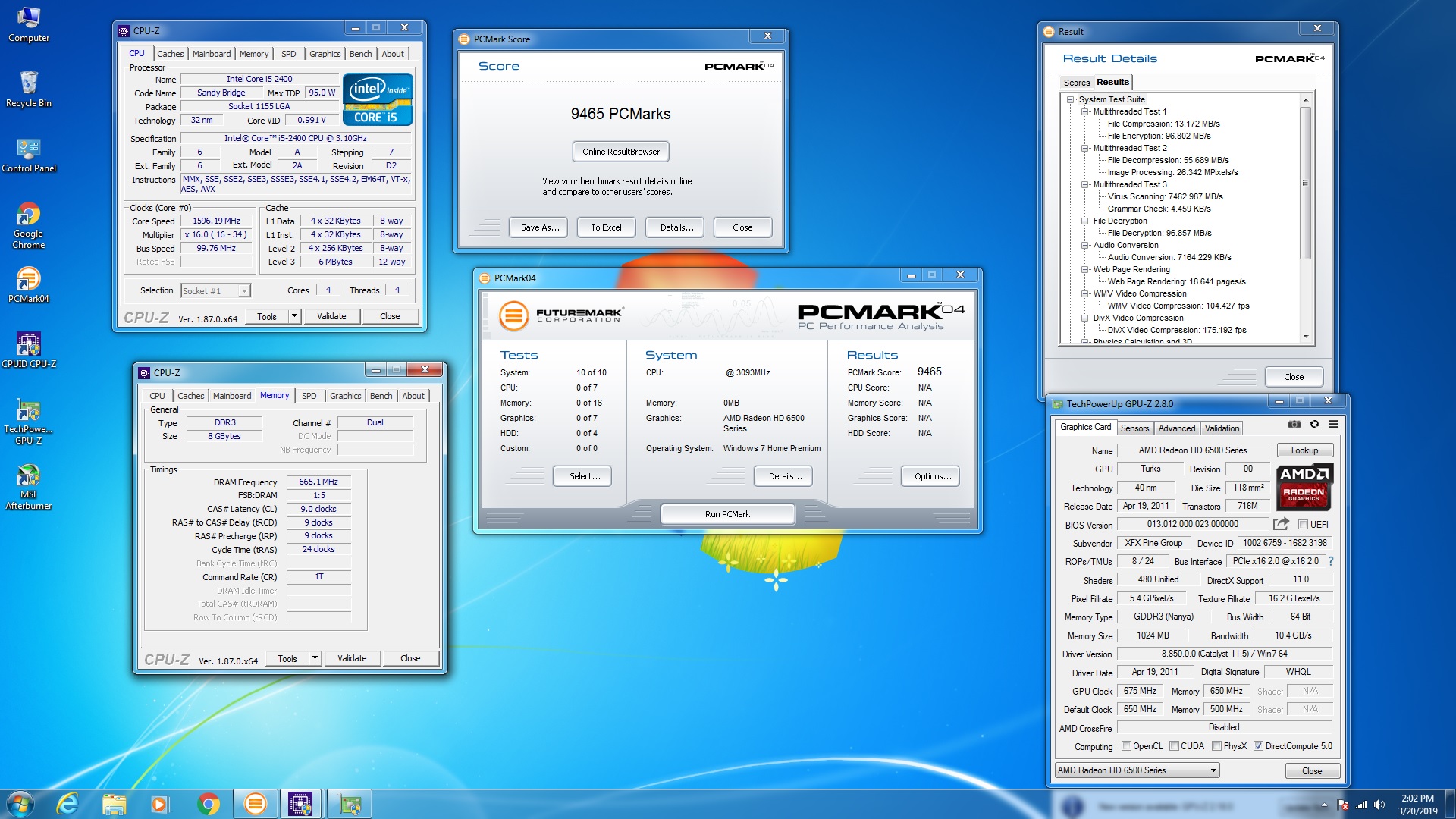Click the BIOS Version field in GPU-Z
Screen dimensions: 1456x819
(x=1192, y=524)
